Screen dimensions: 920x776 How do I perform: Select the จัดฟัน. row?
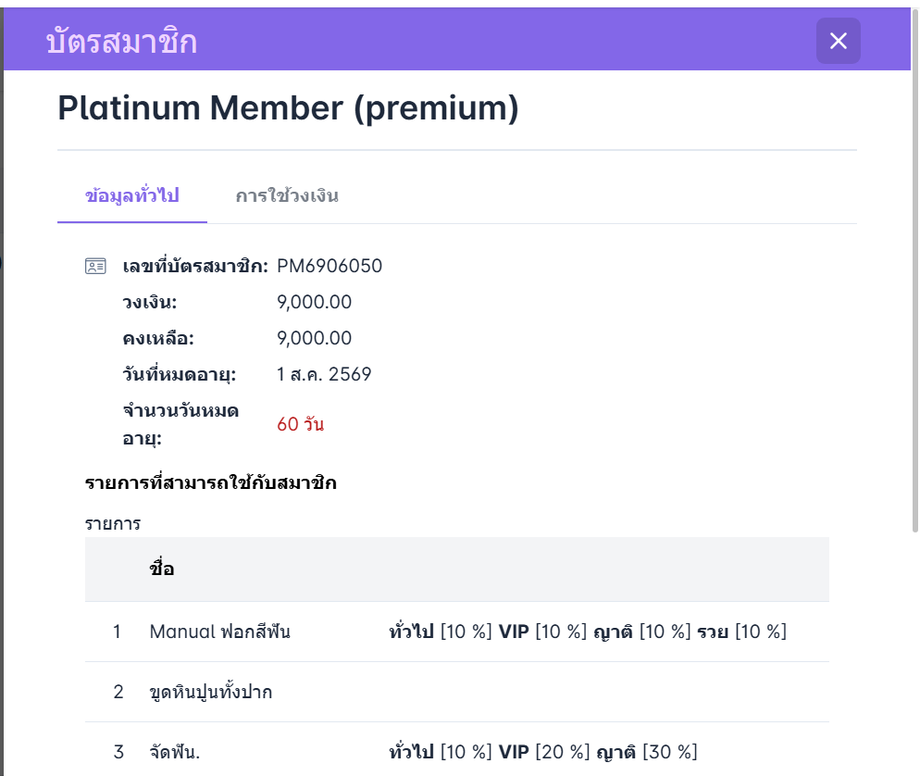457,751
